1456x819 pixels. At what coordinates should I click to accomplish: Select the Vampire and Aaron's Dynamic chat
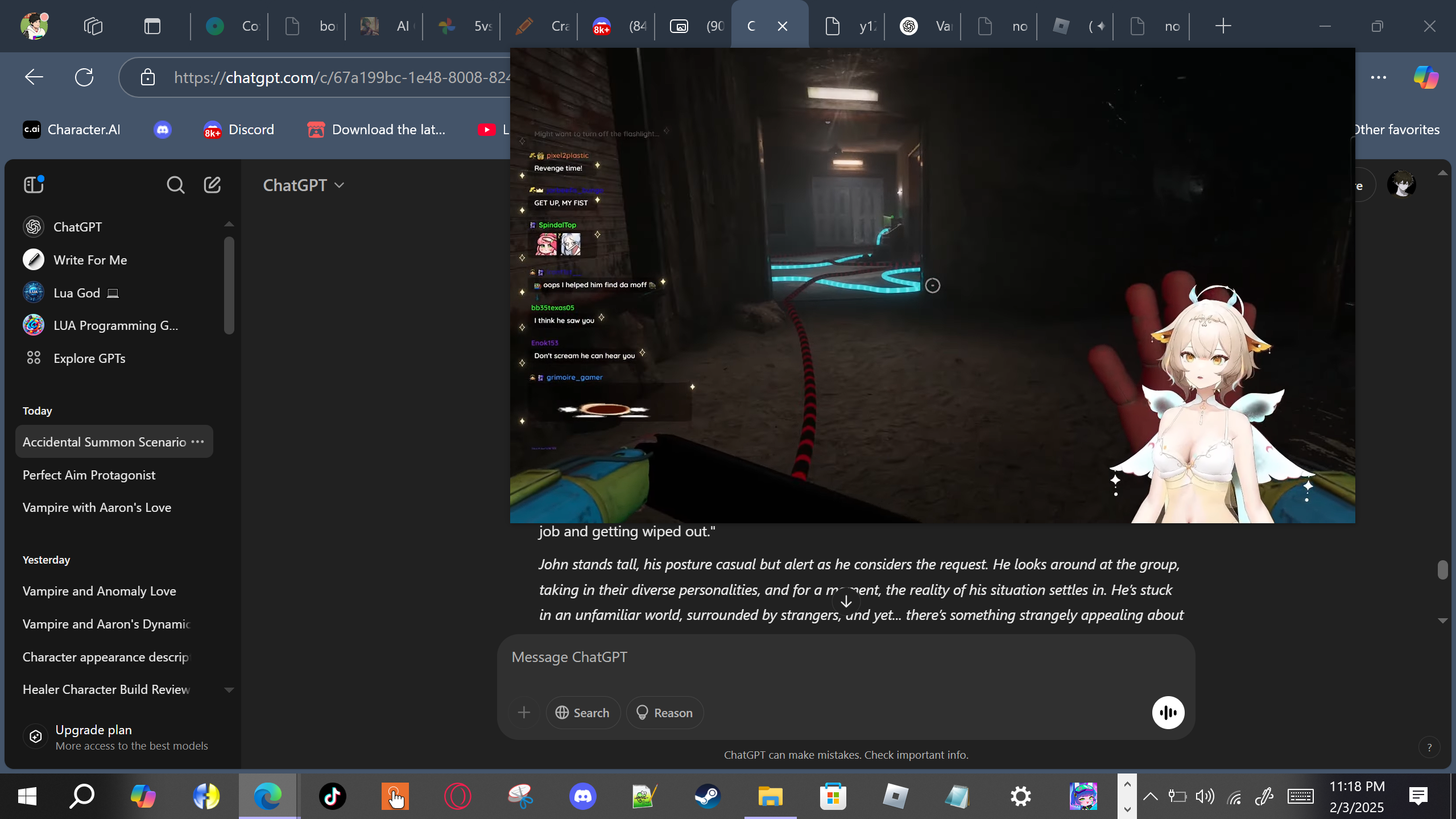114,624
